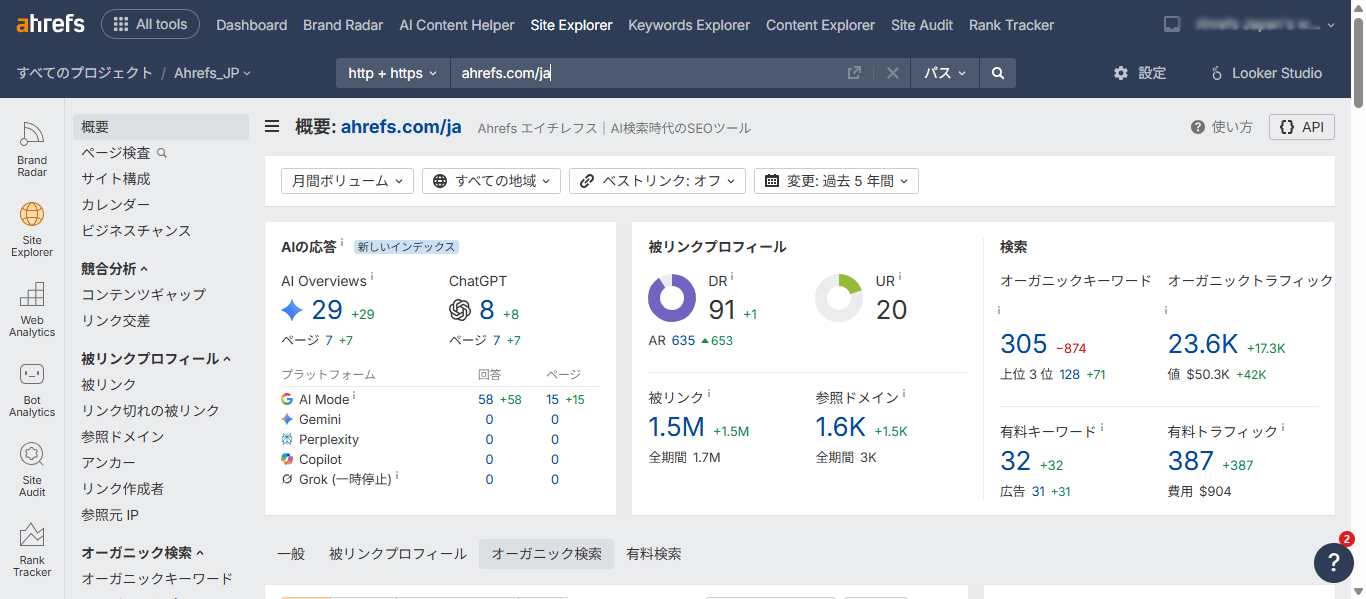Screen dimensions: 1366x599
Task: Open Web Analytics sidebar icon
Action: point(32,309)
